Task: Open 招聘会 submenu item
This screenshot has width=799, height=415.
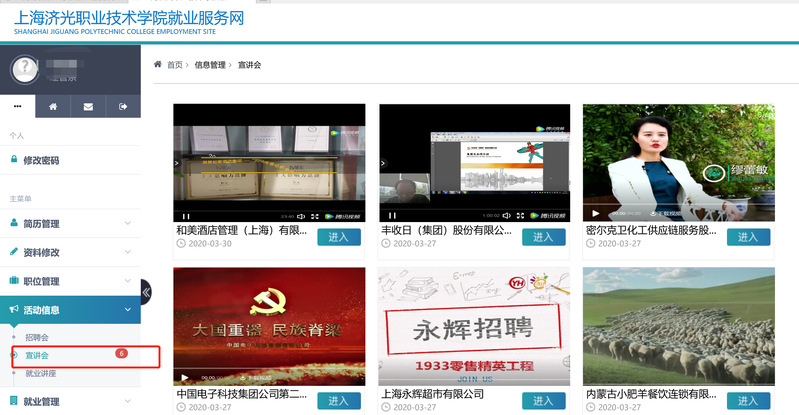Action: 36,338
